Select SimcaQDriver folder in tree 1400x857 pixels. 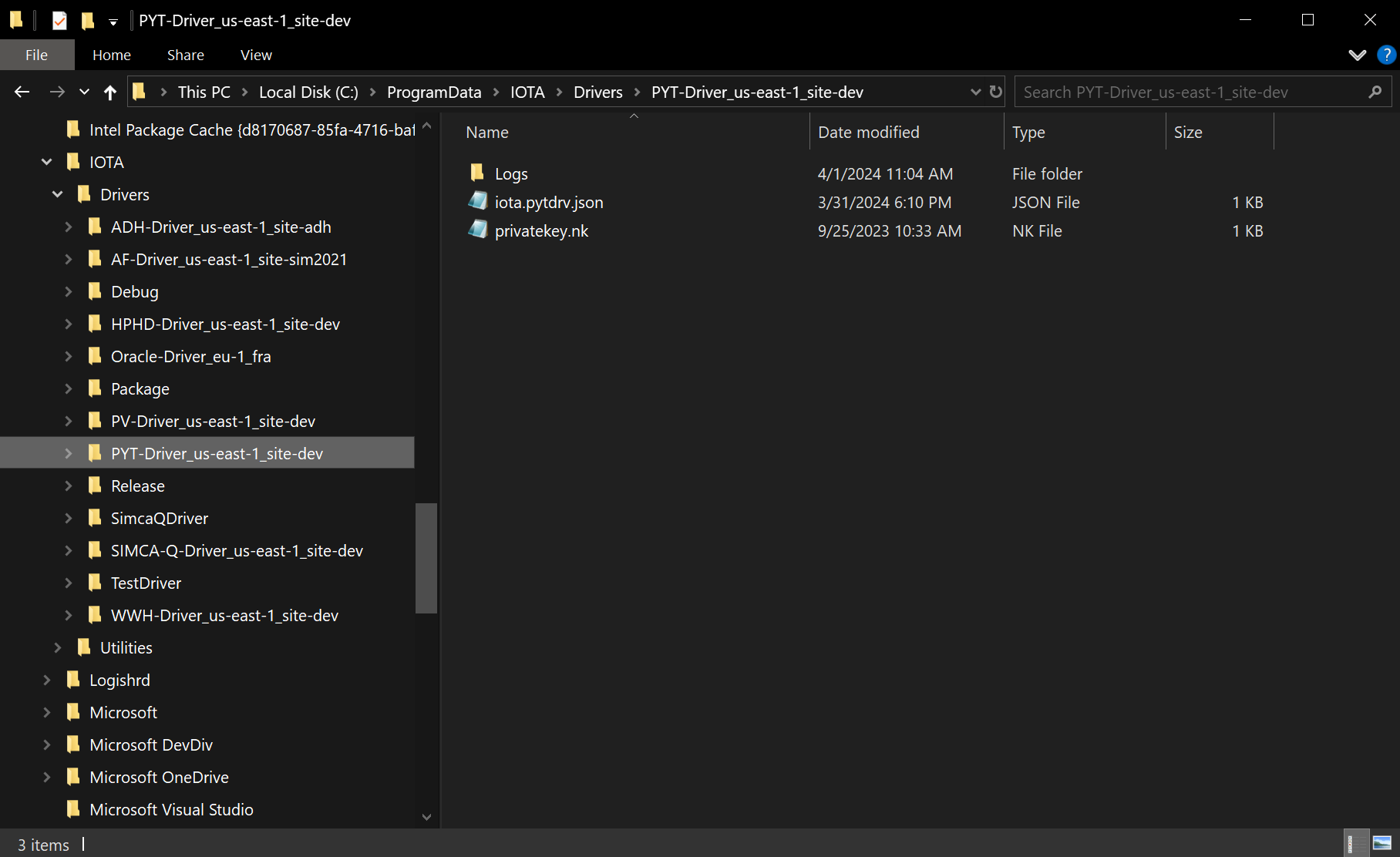point(160,518)
